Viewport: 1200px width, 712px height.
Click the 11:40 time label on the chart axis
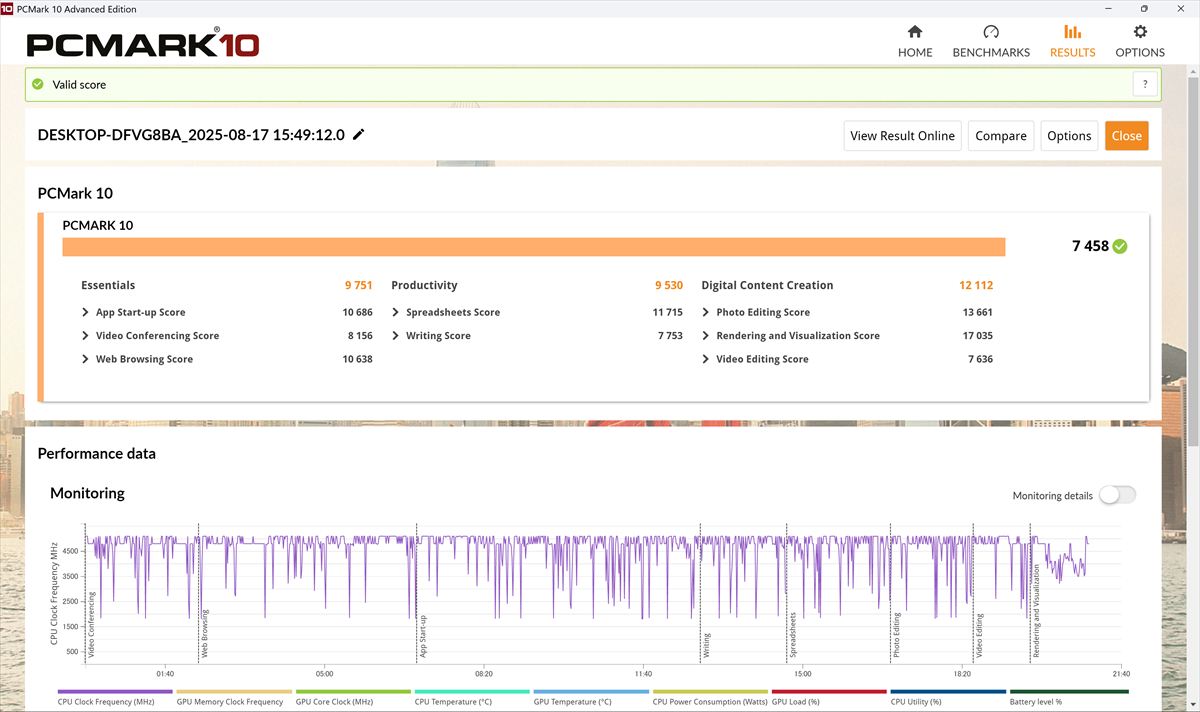point(643,673)
